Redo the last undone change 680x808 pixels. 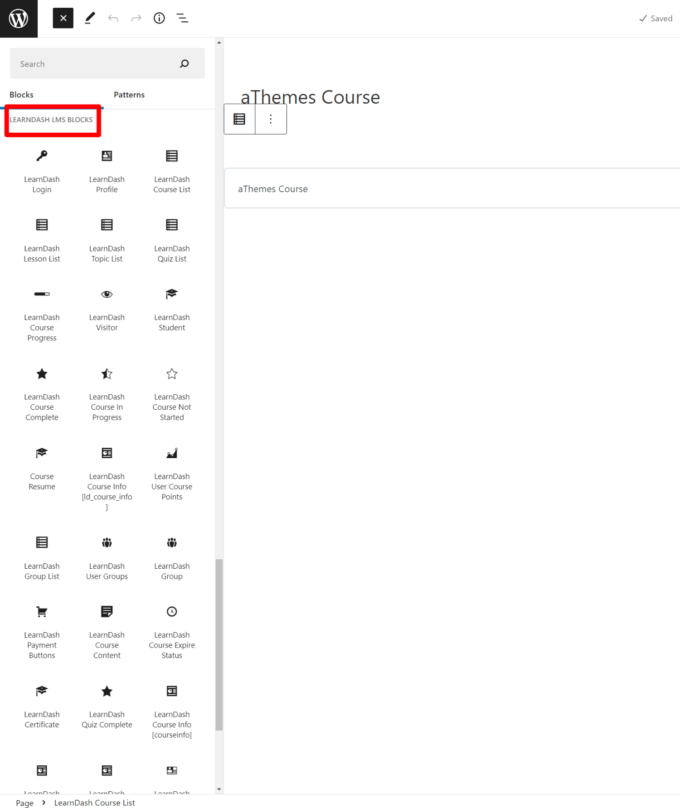coord(136,19)
